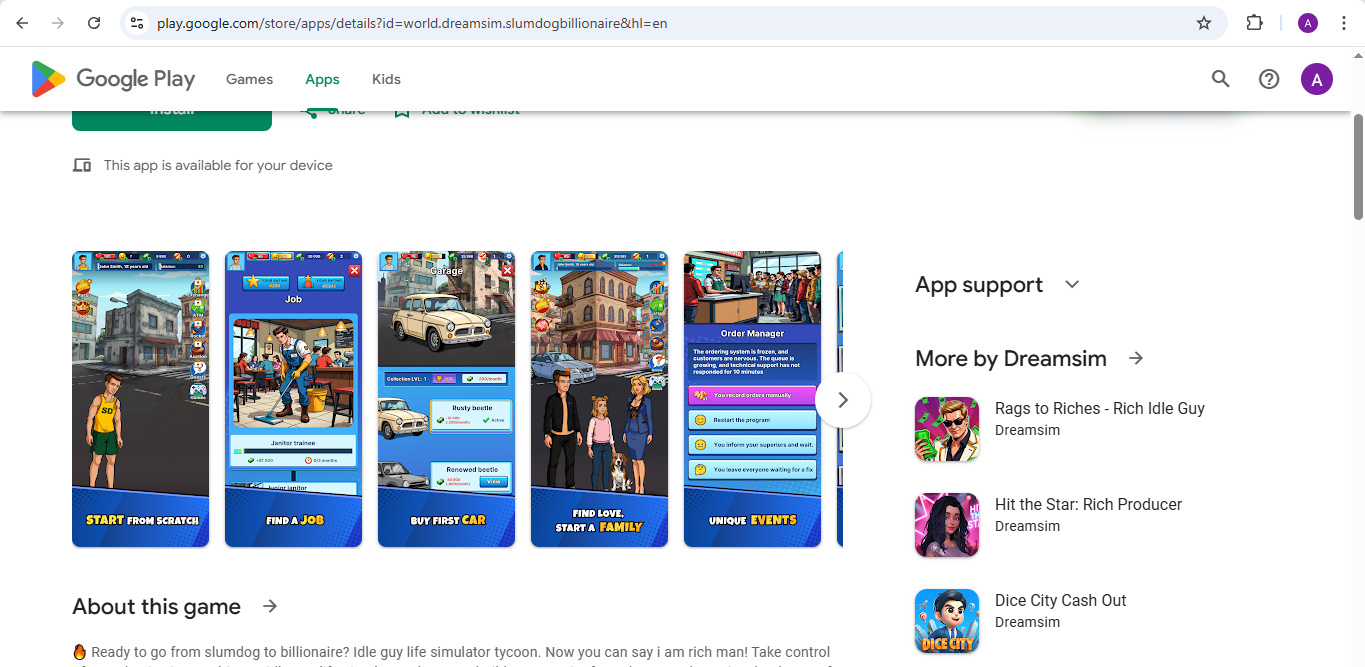The image size is (1365, 667).
Task: Open the Apps tab
Action: 322,79
